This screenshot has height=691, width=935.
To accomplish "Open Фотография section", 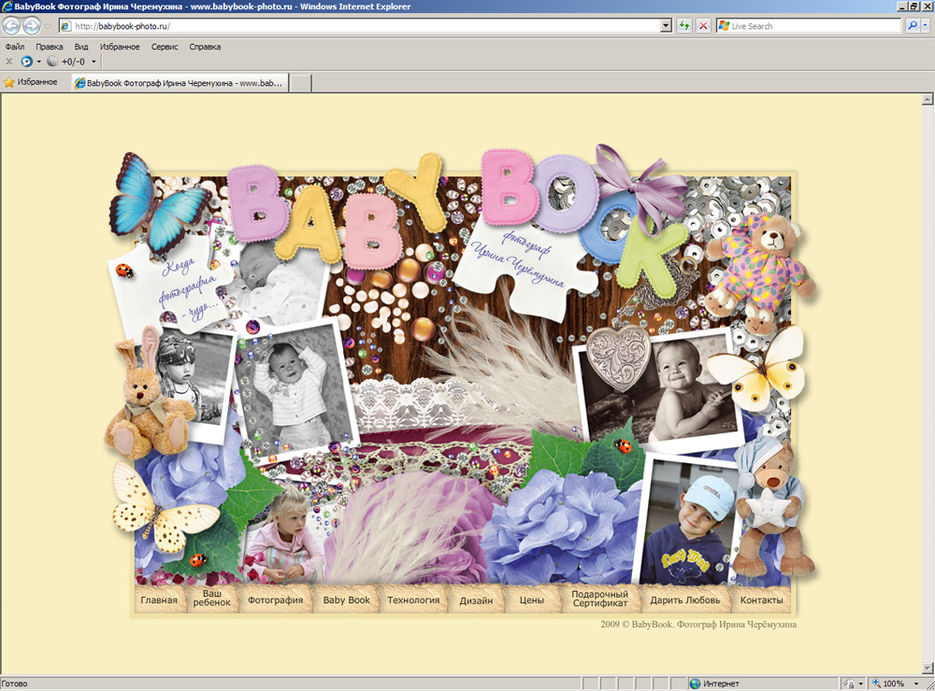I will coord(275,600).
